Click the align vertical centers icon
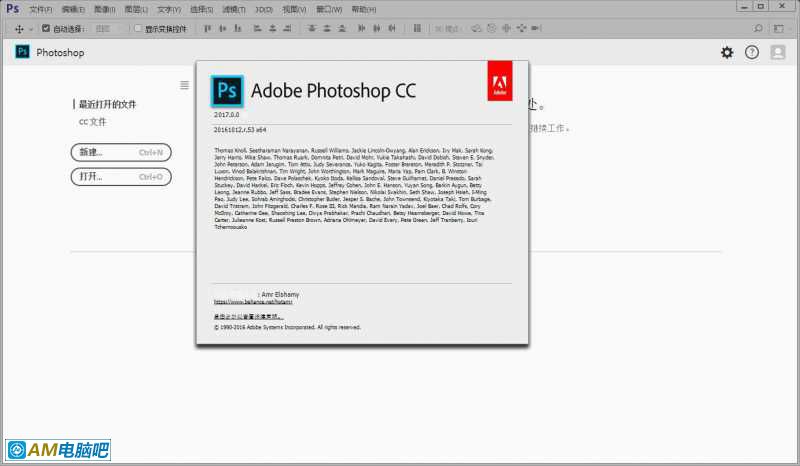Image resolution: width=800 pixels, height=466 pixels. tap(222, 29)
